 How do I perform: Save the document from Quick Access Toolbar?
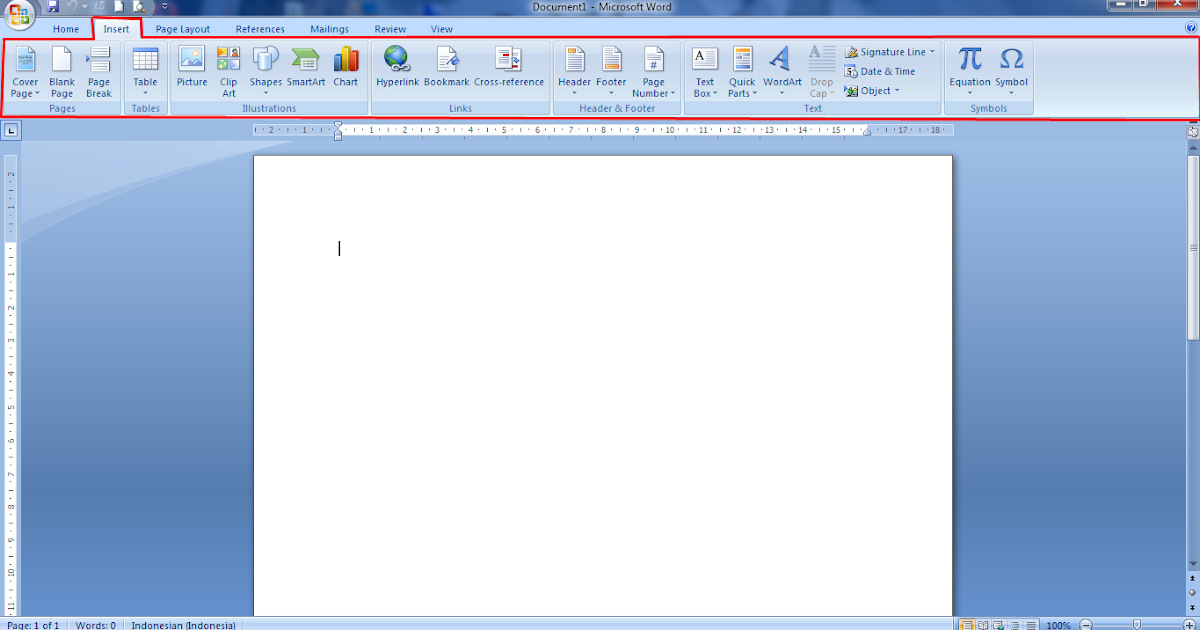click(x=53, y=6)
